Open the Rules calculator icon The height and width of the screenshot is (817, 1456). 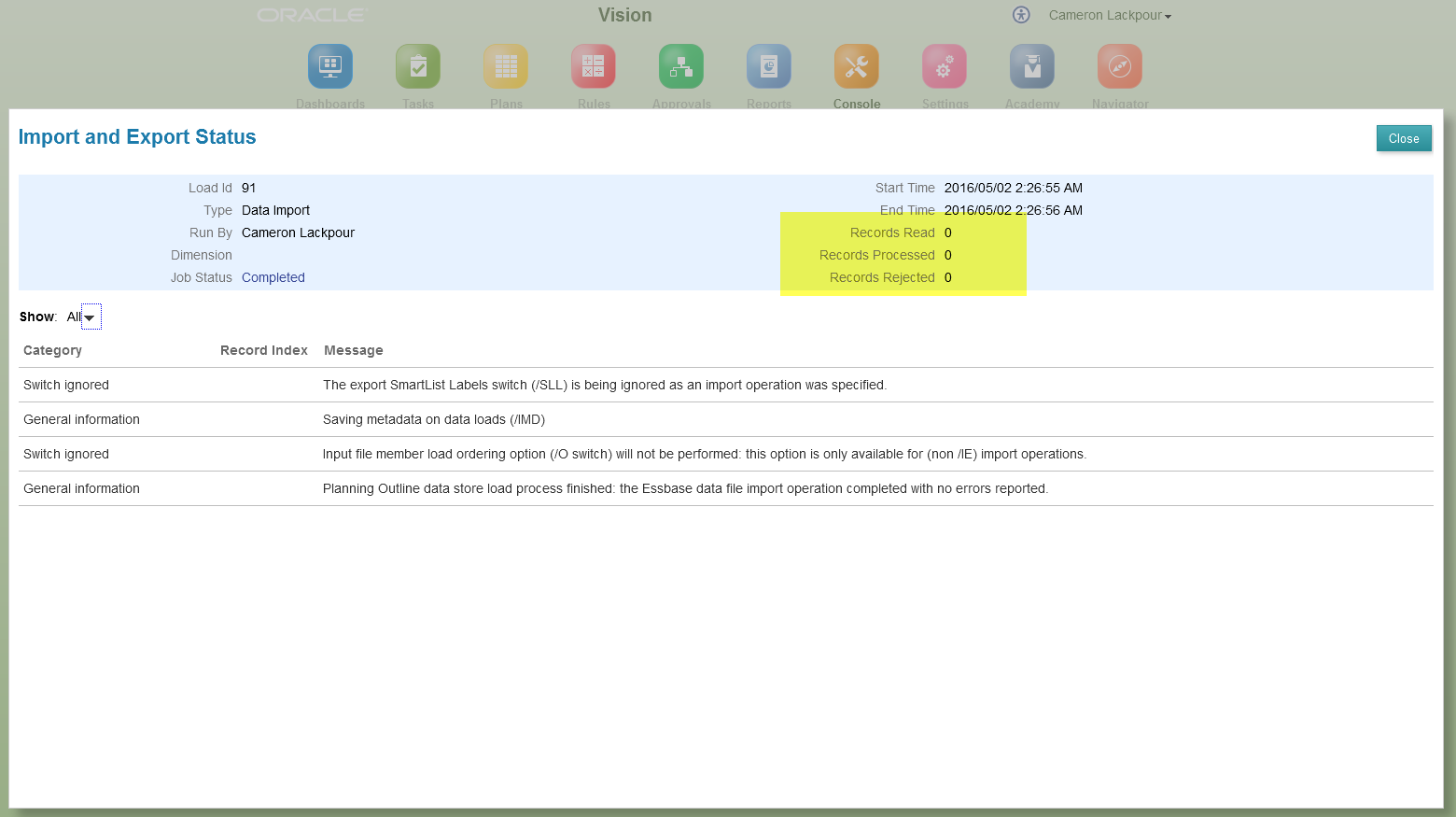point(594,66)
